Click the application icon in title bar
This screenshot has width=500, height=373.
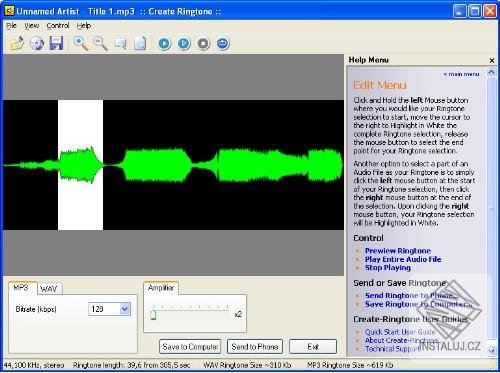9,11
